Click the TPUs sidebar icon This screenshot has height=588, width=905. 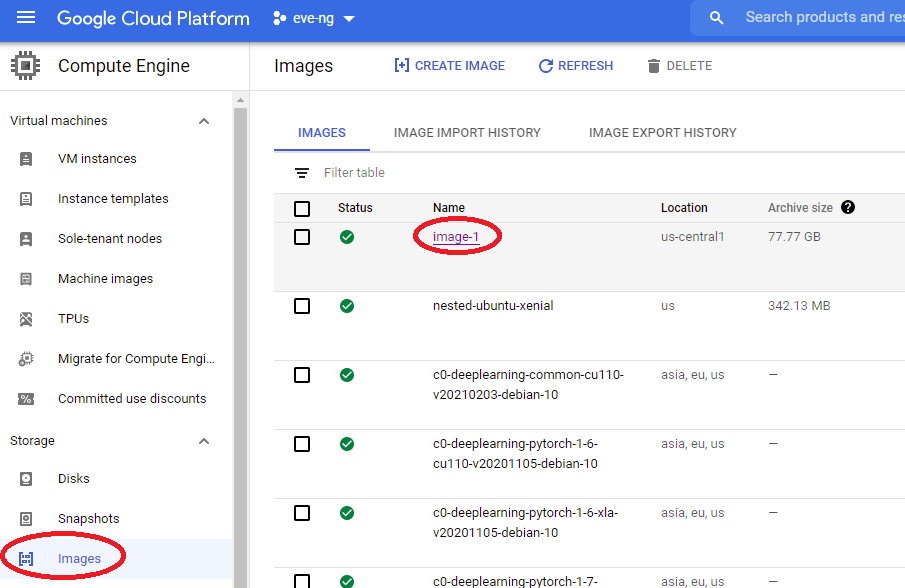[x=26, y=319]
